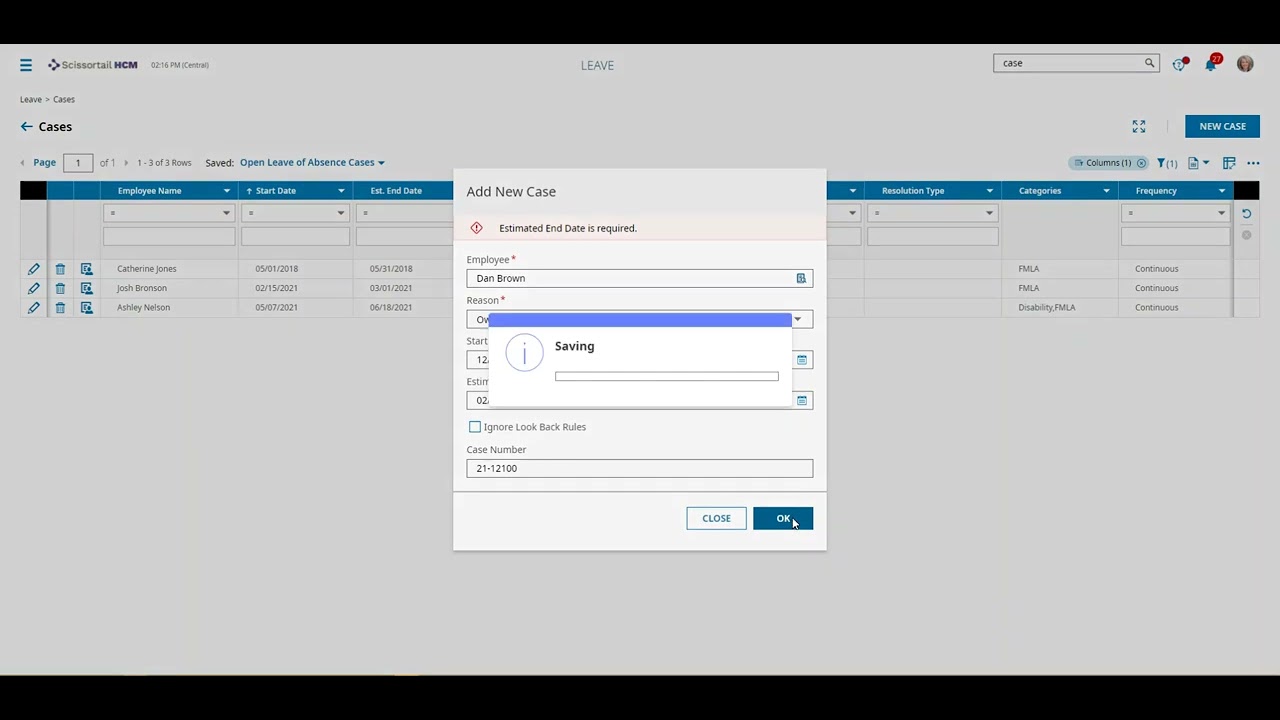Open the help menu icon
The width and height of the screenshot is (1280, 720).
pos(1179,63)
